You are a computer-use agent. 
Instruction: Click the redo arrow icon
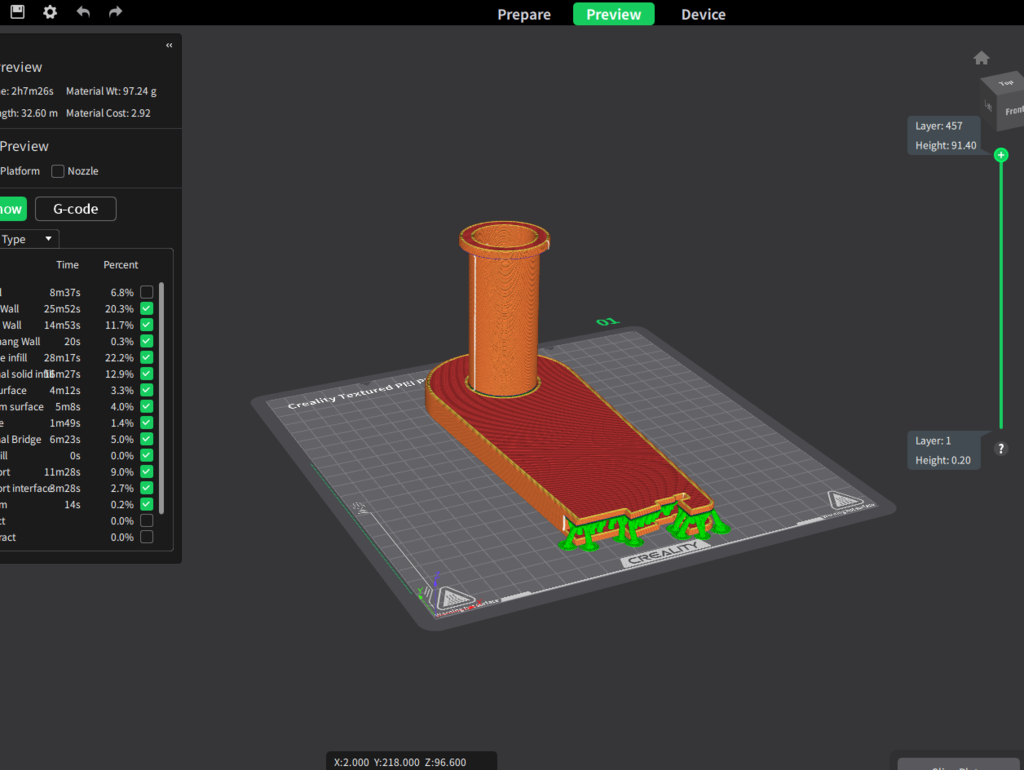115,13
